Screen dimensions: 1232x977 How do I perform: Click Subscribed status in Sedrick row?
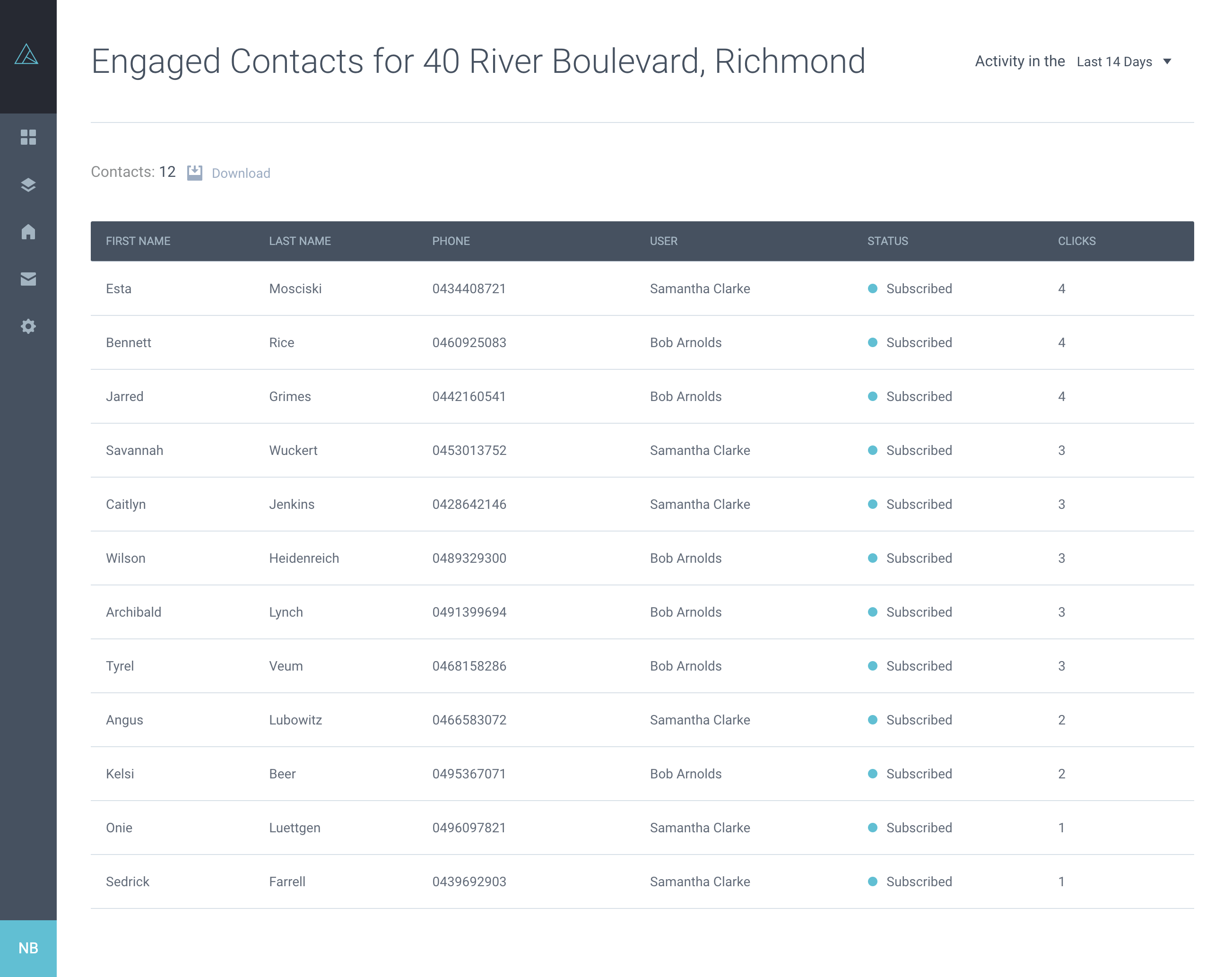point(910,881)
